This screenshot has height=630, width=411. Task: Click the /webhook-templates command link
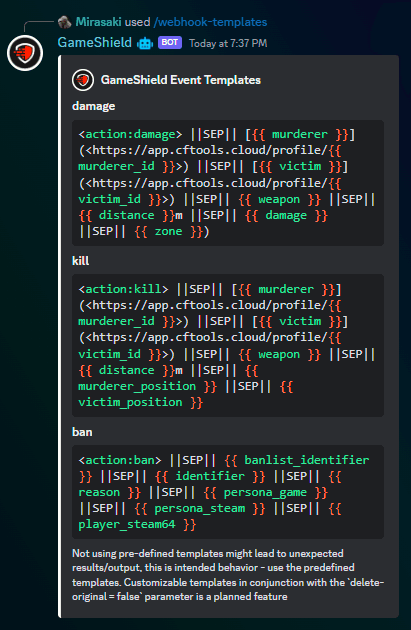tap(210, 22)
